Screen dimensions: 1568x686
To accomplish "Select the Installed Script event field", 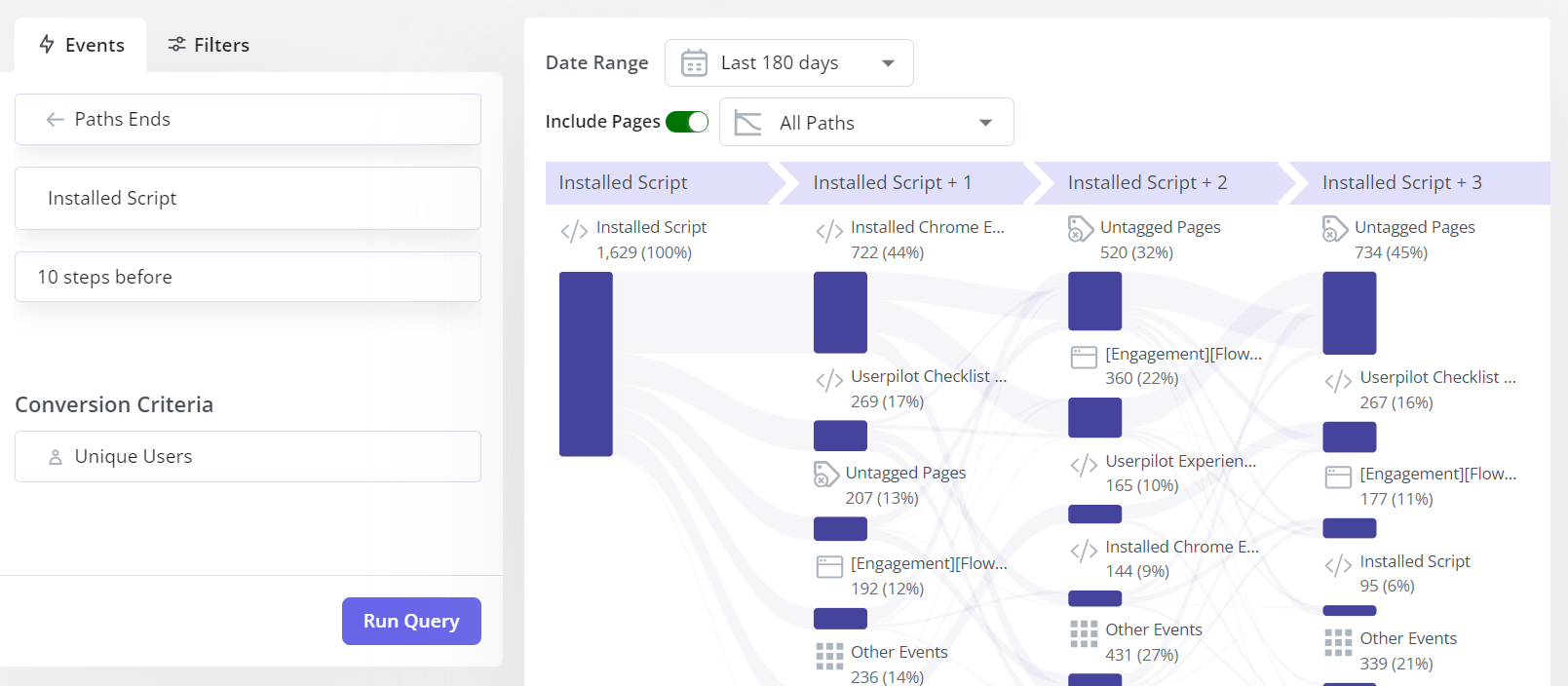I will click(248, 198).
